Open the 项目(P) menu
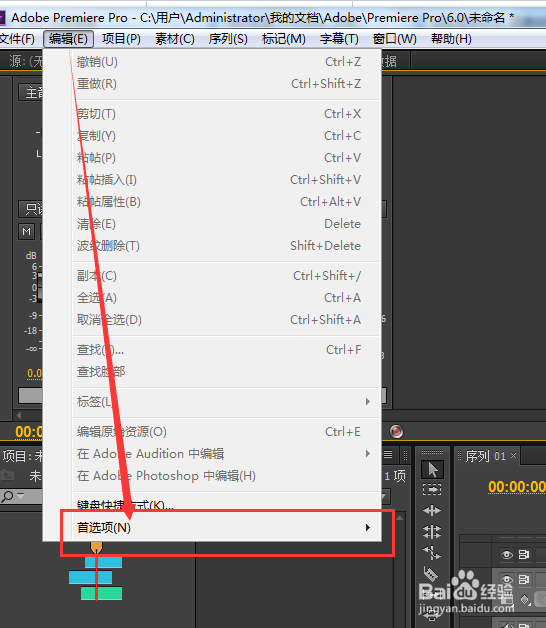The width and height of the screenshot is (546, 628). pos(121,39)
